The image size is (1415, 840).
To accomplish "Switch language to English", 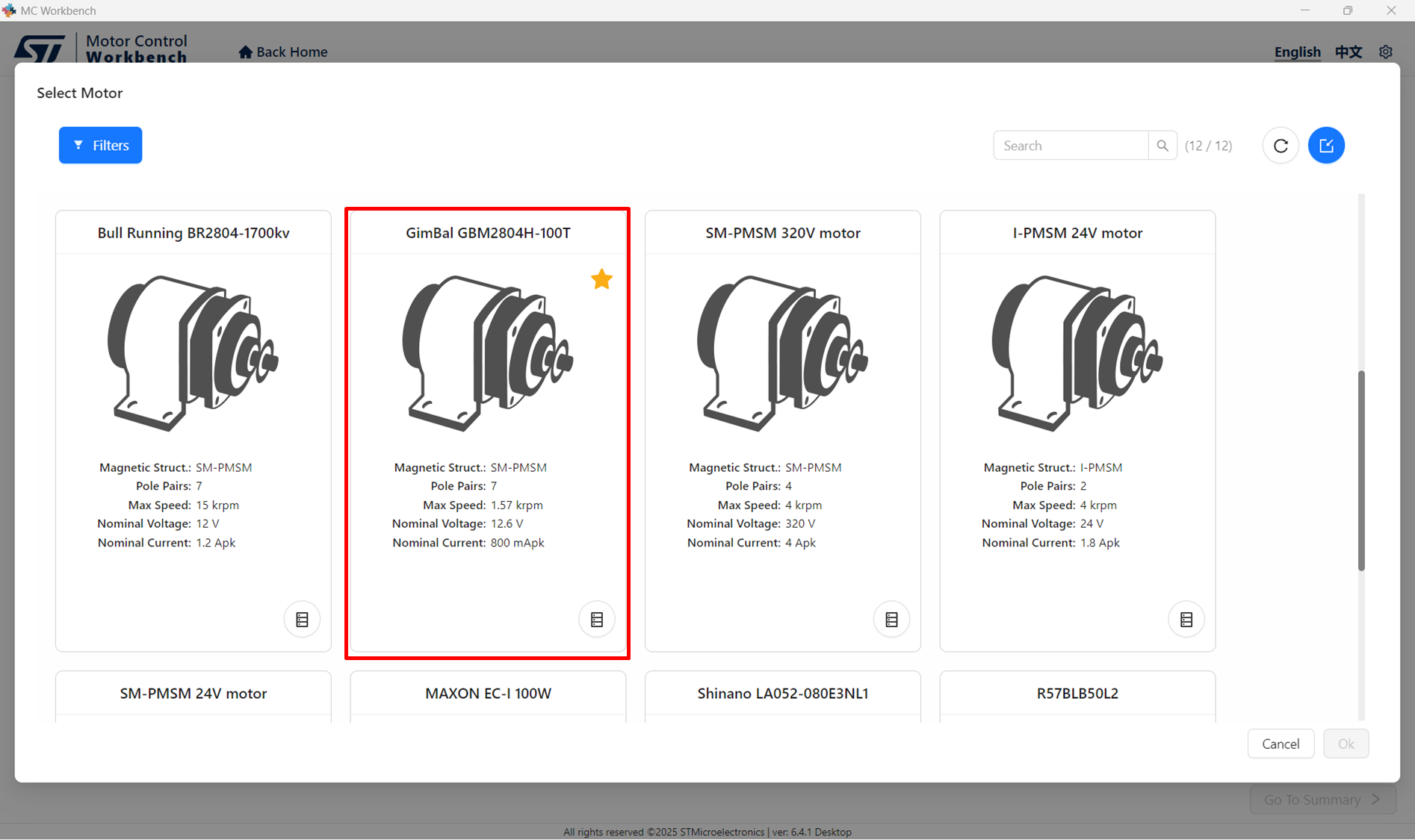I will click(x=1297, y=52).
